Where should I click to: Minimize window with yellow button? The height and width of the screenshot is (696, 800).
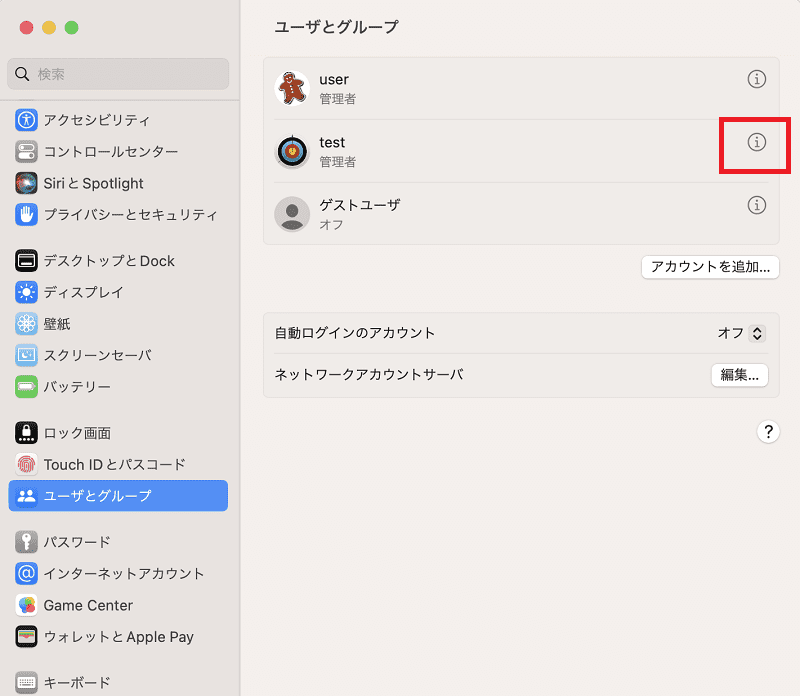49,28
